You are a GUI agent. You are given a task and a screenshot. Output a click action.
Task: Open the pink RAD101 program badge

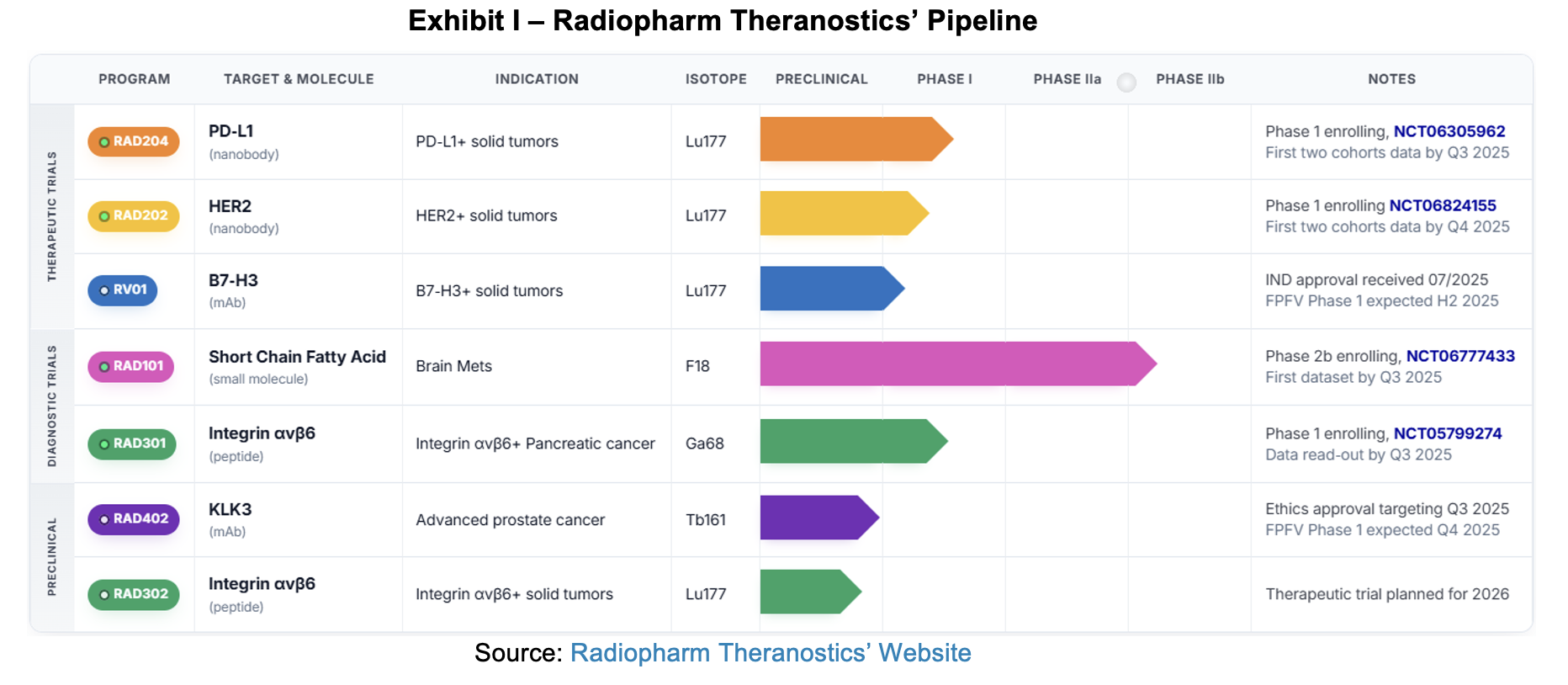131,366
